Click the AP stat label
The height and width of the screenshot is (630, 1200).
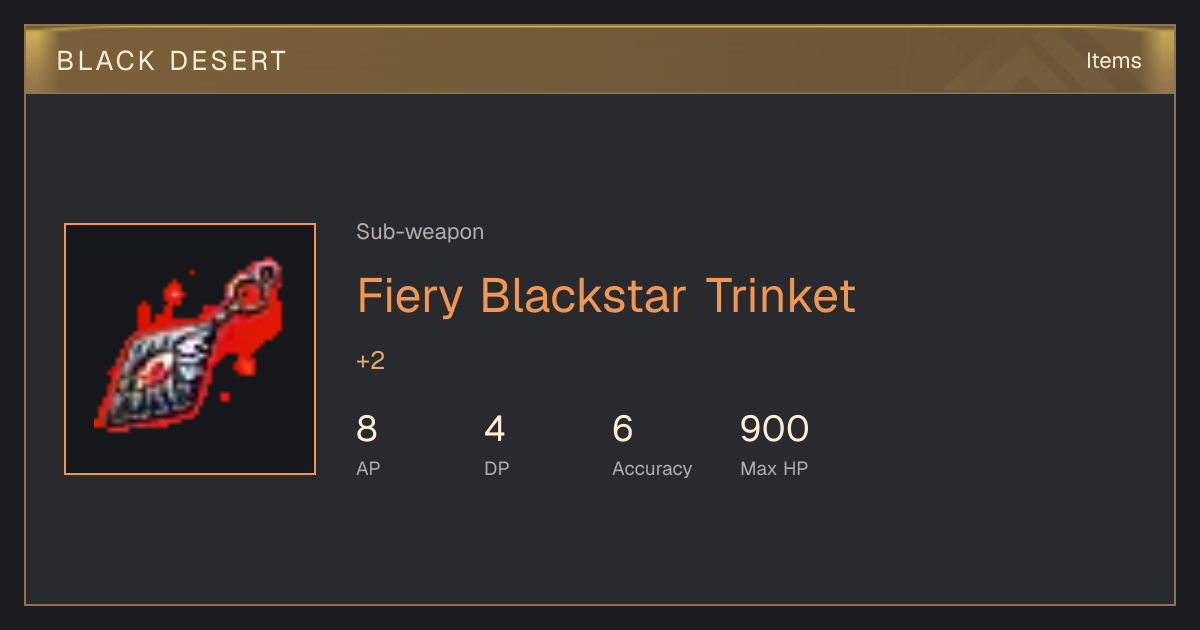point(368,468)
